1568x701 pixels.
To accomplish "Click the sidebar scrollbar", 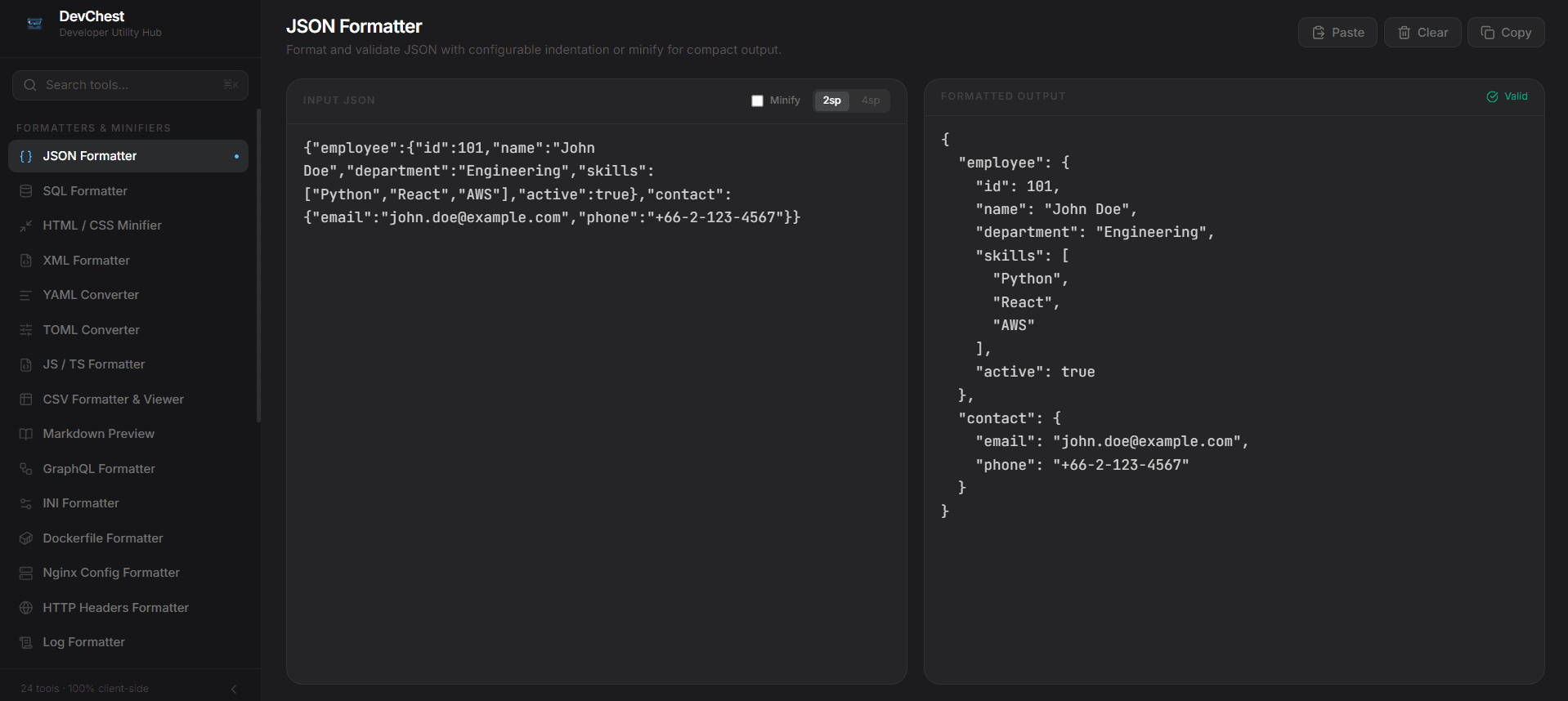I will (x=258, y=266).
